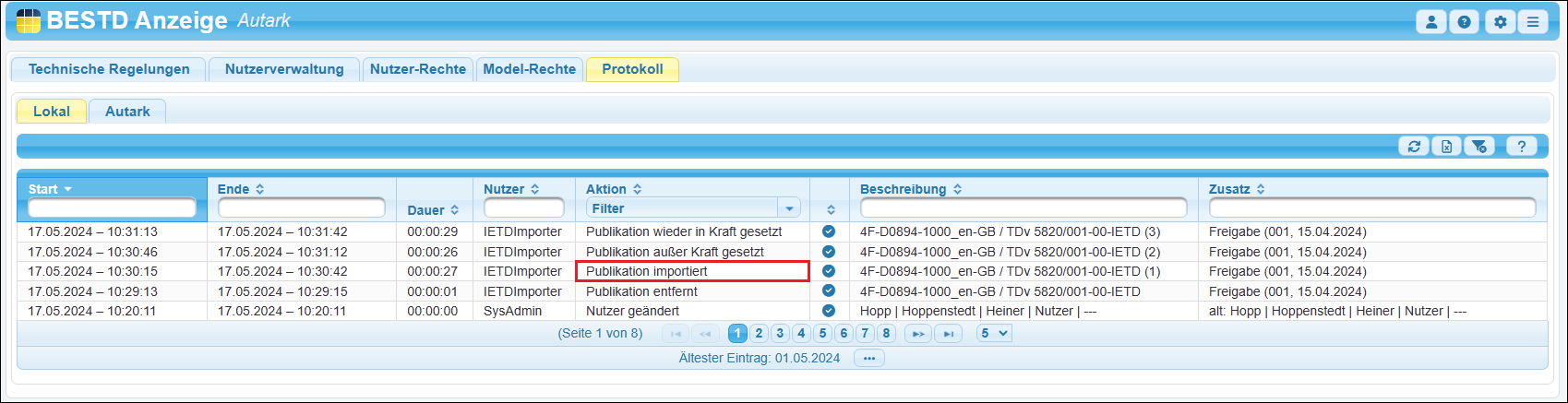Click the BESTD Anzeige application logo

[29, 20]
